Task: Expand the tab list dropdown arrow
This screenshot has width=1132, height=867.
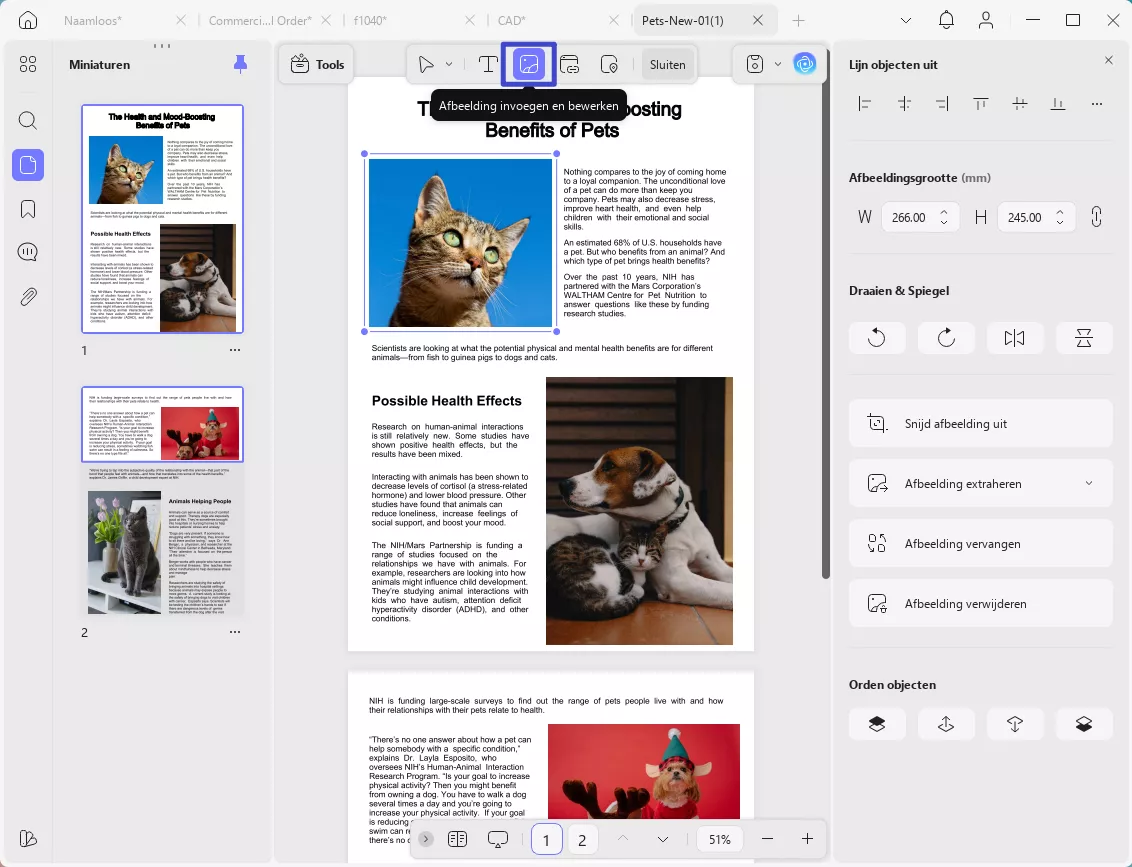Action: click(906, 20)
